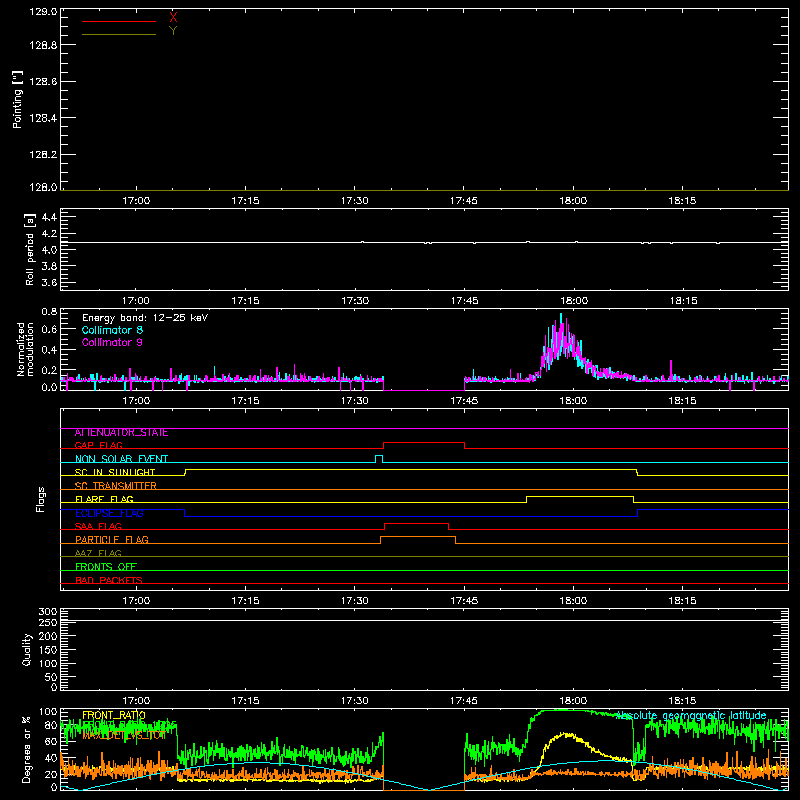Image resolution: width=800 pixels, height=800 pixels.
Task: Click the raised GAP_FLAG segment
Action: point(423,443)
